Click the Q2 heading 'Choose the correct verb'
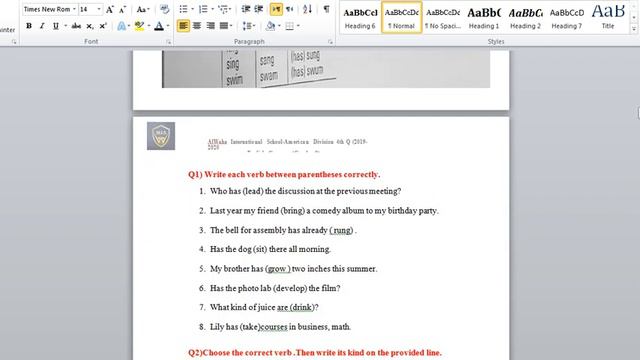The width and height of the screenshot is (640, 360). (315, 353)
